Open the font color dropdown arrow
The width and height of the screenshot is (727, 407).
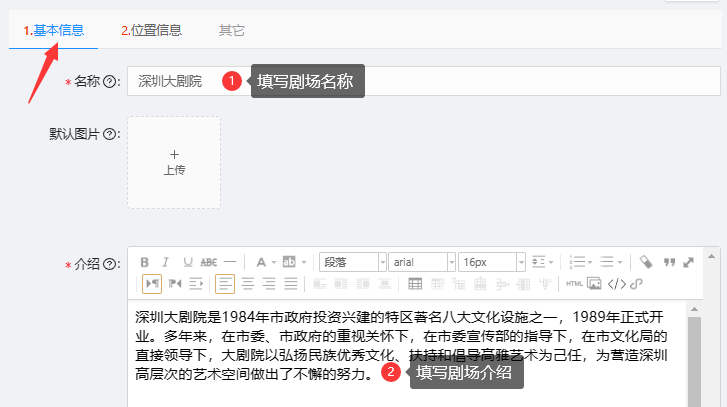274,262
